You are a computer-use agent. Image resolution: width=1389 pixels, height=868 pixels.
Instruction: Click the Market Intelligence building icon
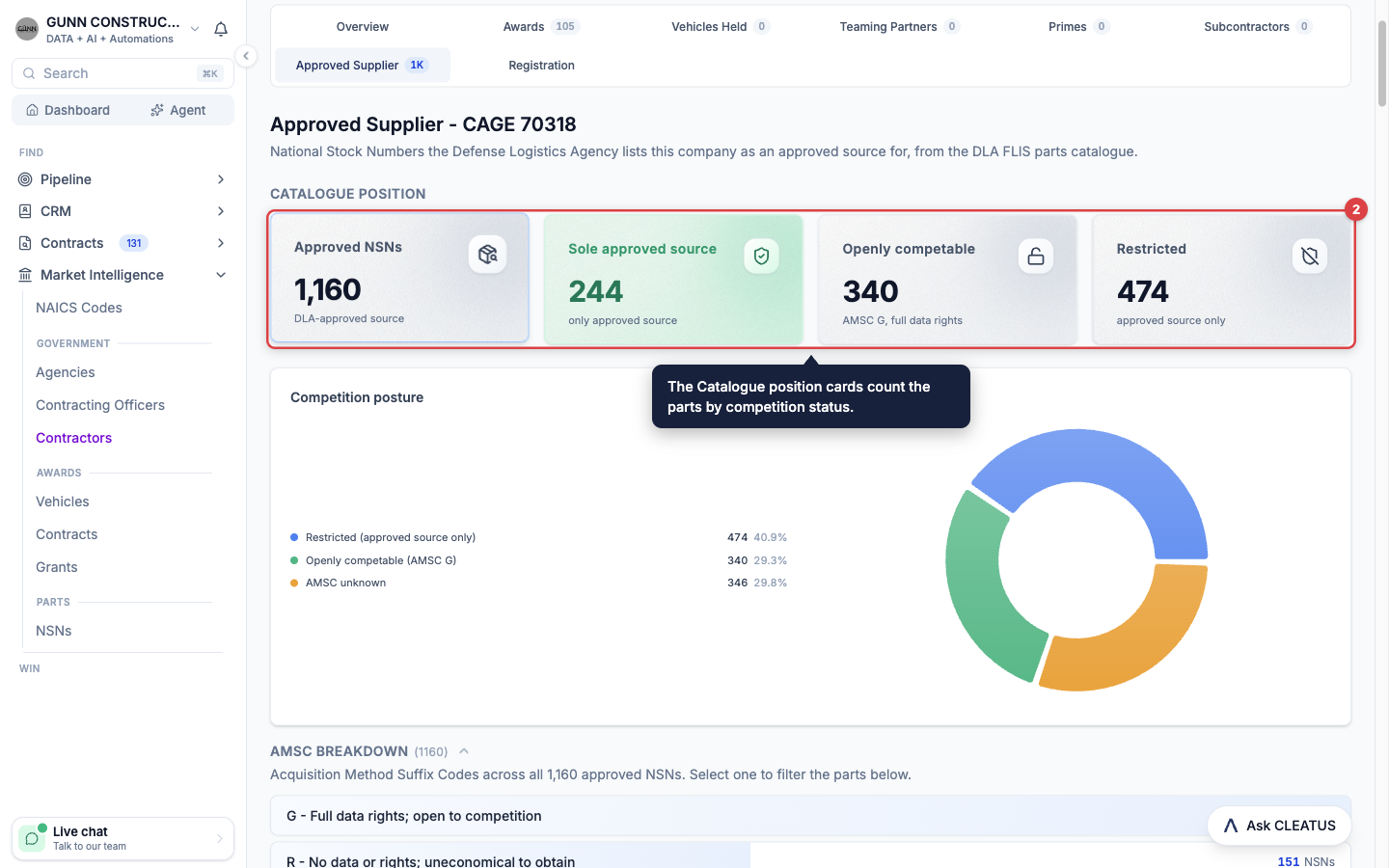click(x=25, y=275)
